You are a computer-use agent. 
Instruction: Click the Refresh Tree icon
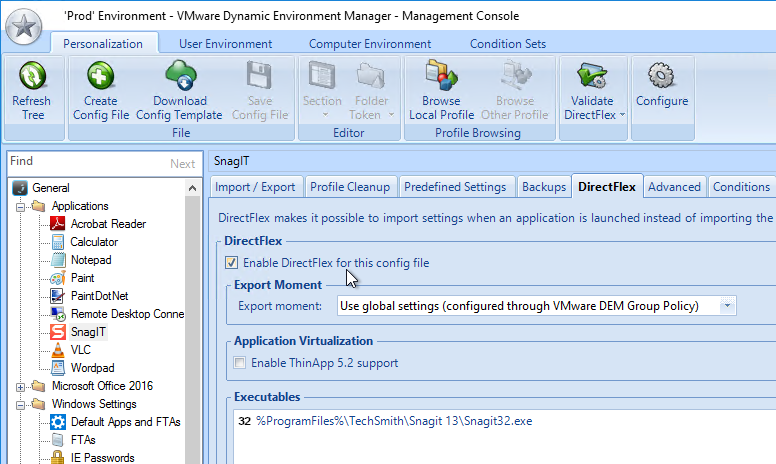[33, 75]
